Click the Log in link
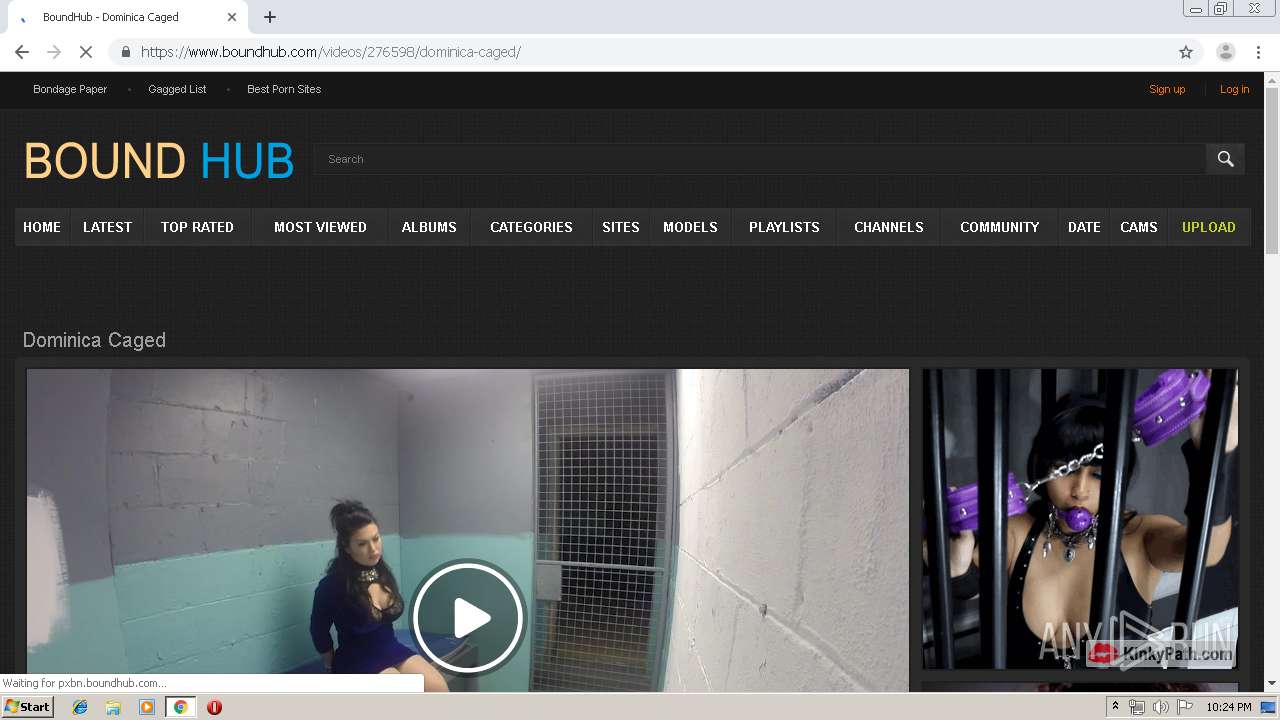 pyautogui.click(x=1234, y=89)
